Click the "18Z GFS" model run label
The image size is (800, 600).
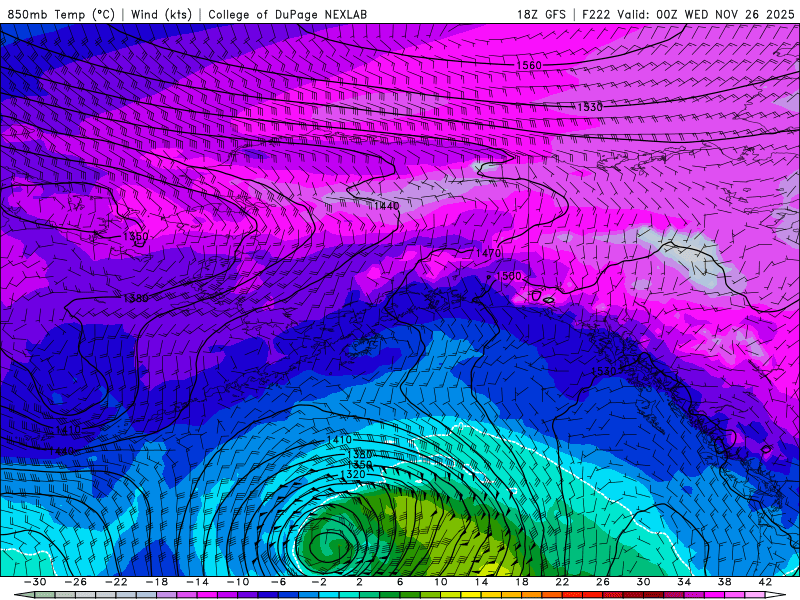coord(541,14)
